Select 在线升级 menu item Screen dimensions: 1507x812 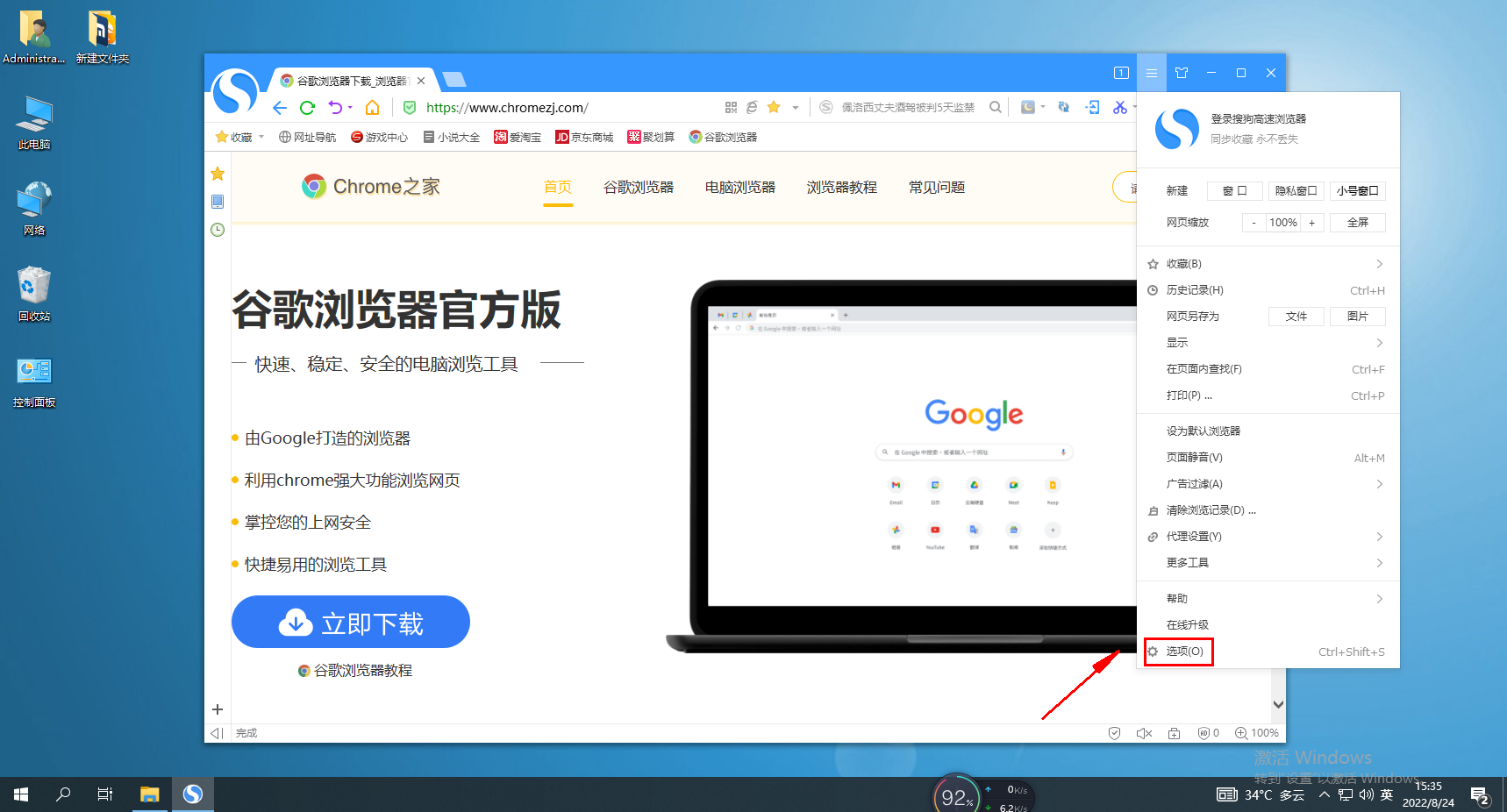tap(1268, 625)
